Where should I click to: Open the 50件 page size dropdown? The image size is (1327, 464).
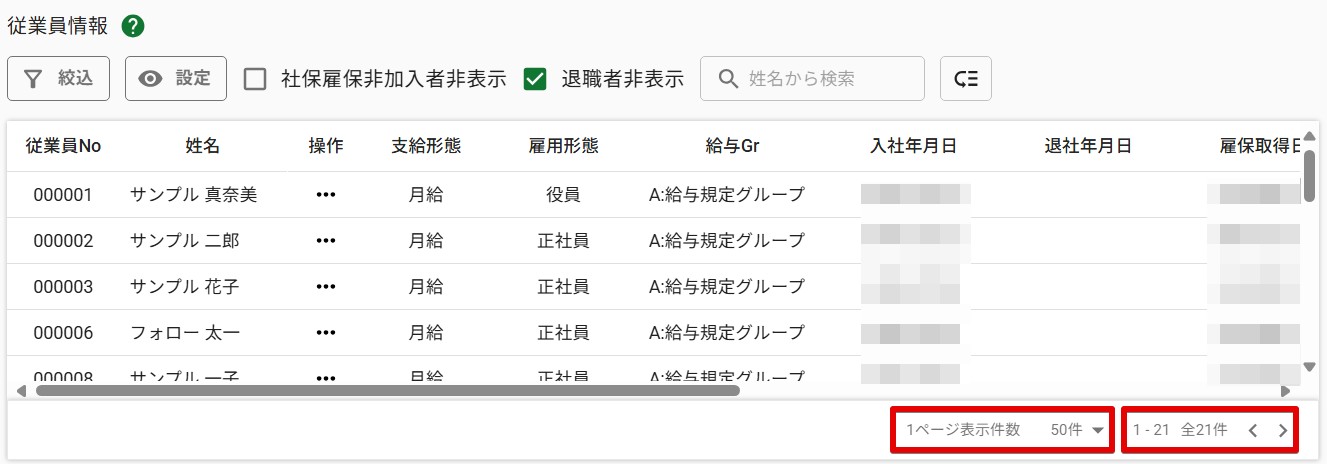[1079, 430]
